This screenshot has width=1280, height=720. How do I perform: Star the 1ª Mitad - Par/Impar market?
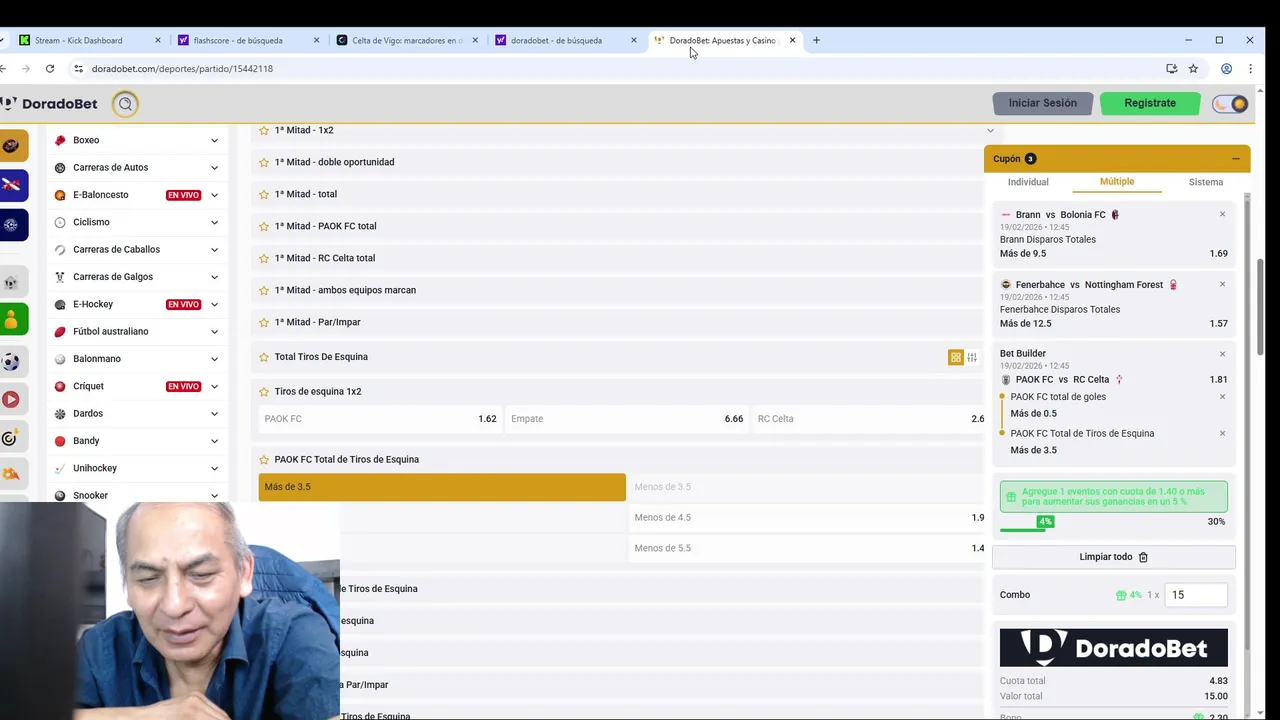(264, 322)
